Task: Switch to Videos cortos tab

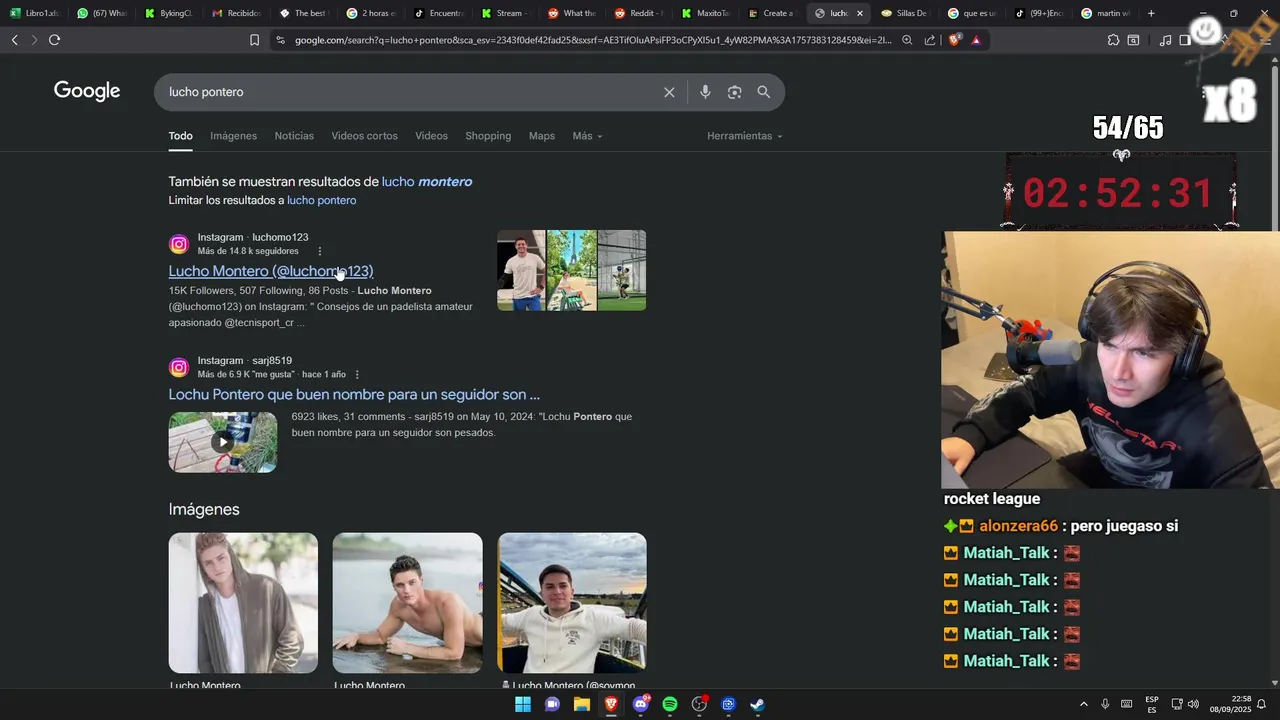Action: (x=364, y=136)
